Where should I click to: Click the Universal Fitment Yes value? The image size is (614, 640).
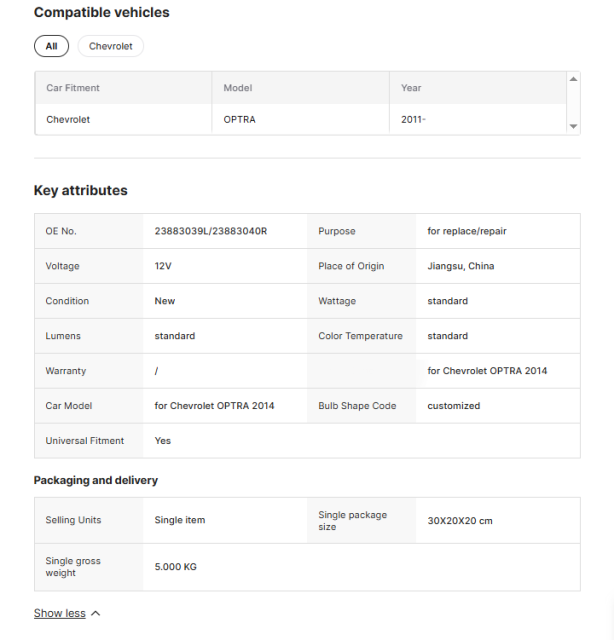163,441
